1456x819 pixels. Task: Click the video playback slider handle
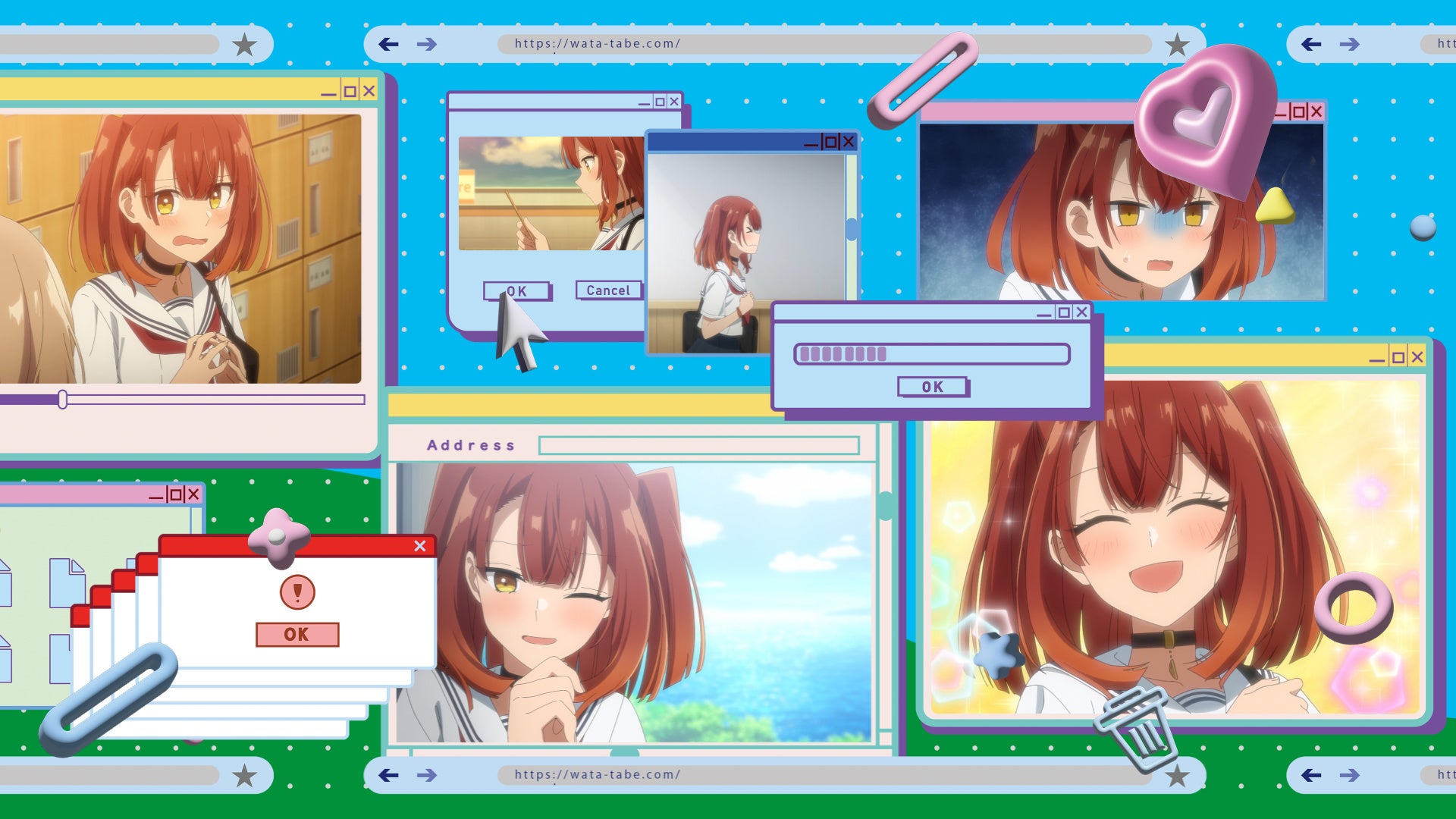[63, 399]
